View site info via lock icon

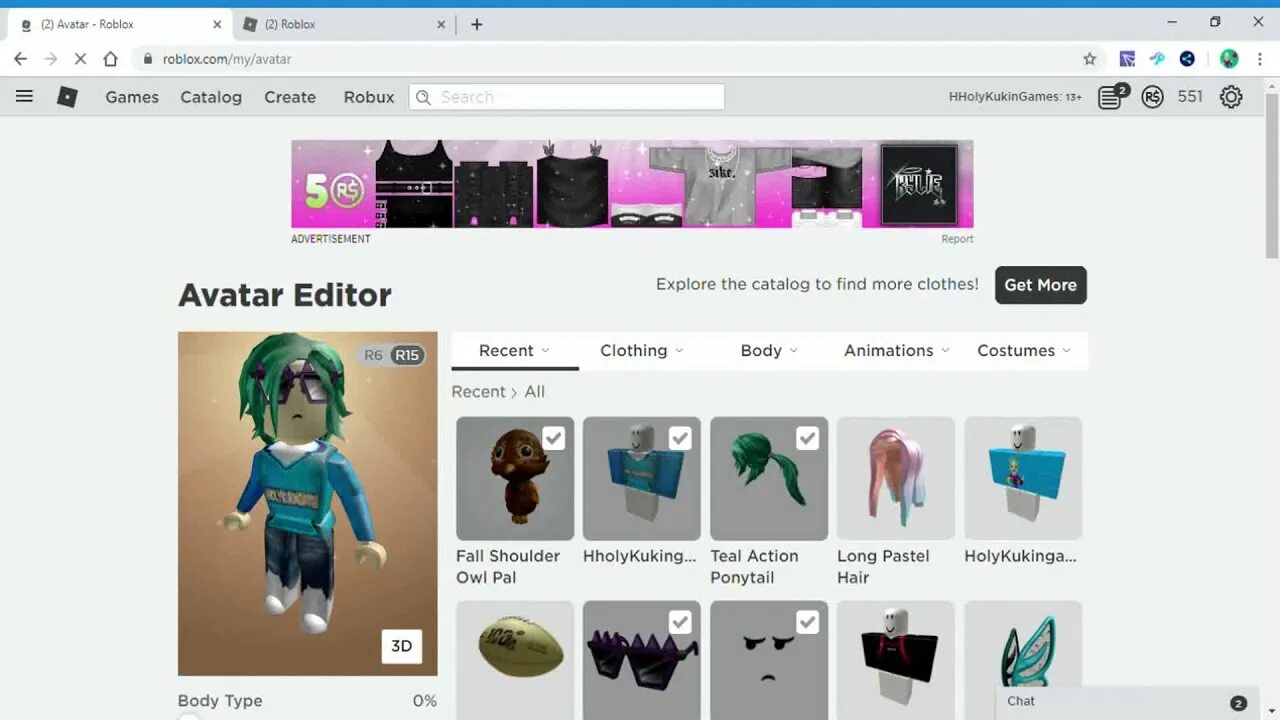click(148, 59)
